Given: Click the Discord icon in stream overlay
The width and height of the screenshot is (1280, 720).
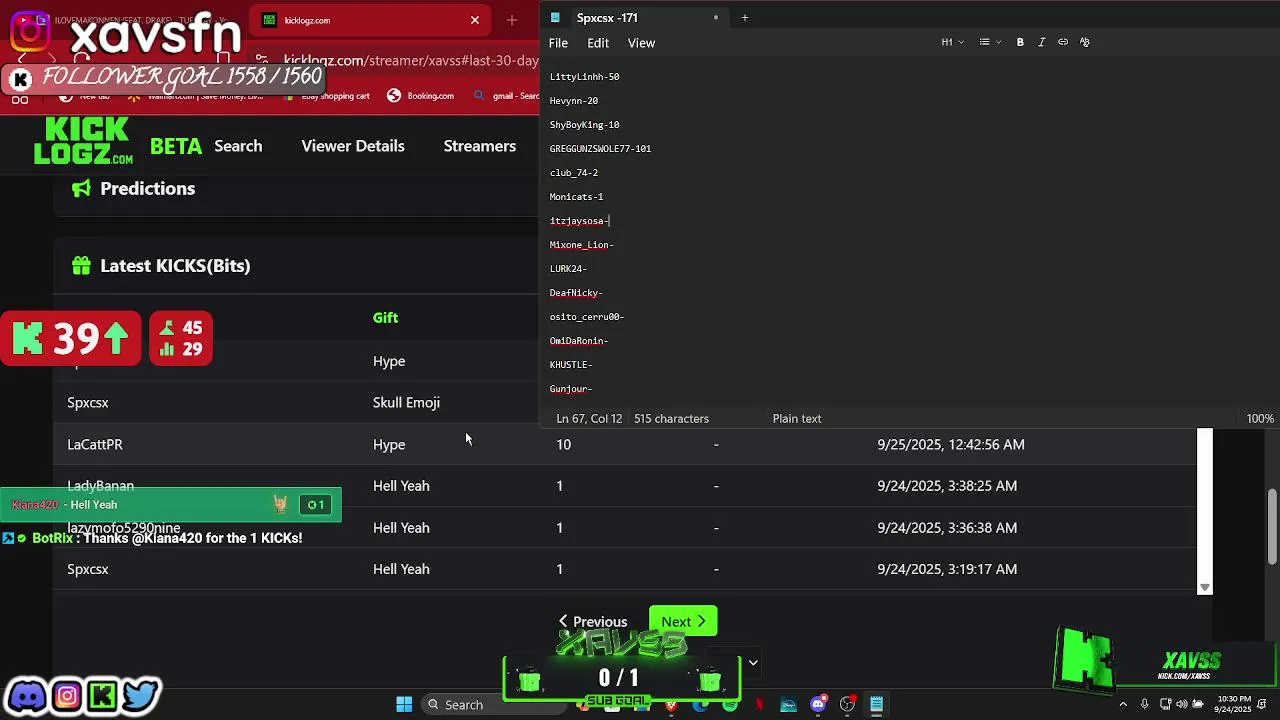Looking at the screenshot, I should point(27,696).
